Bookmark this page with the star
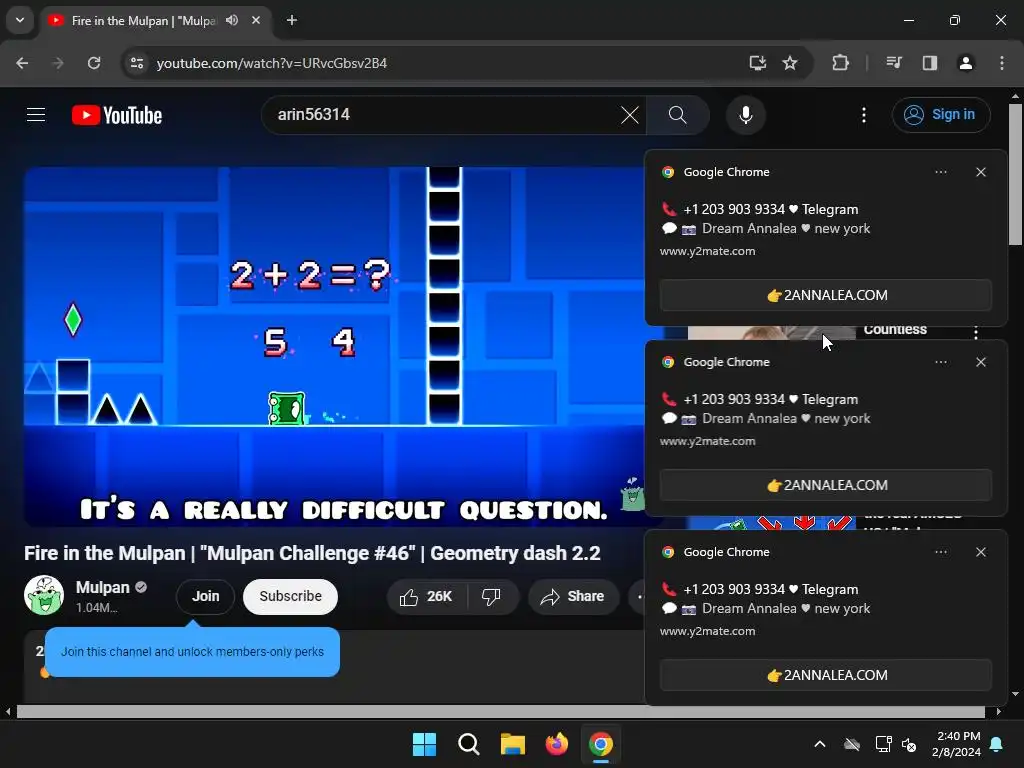Viewport: 1024px width, 768px height. (790, 63)
